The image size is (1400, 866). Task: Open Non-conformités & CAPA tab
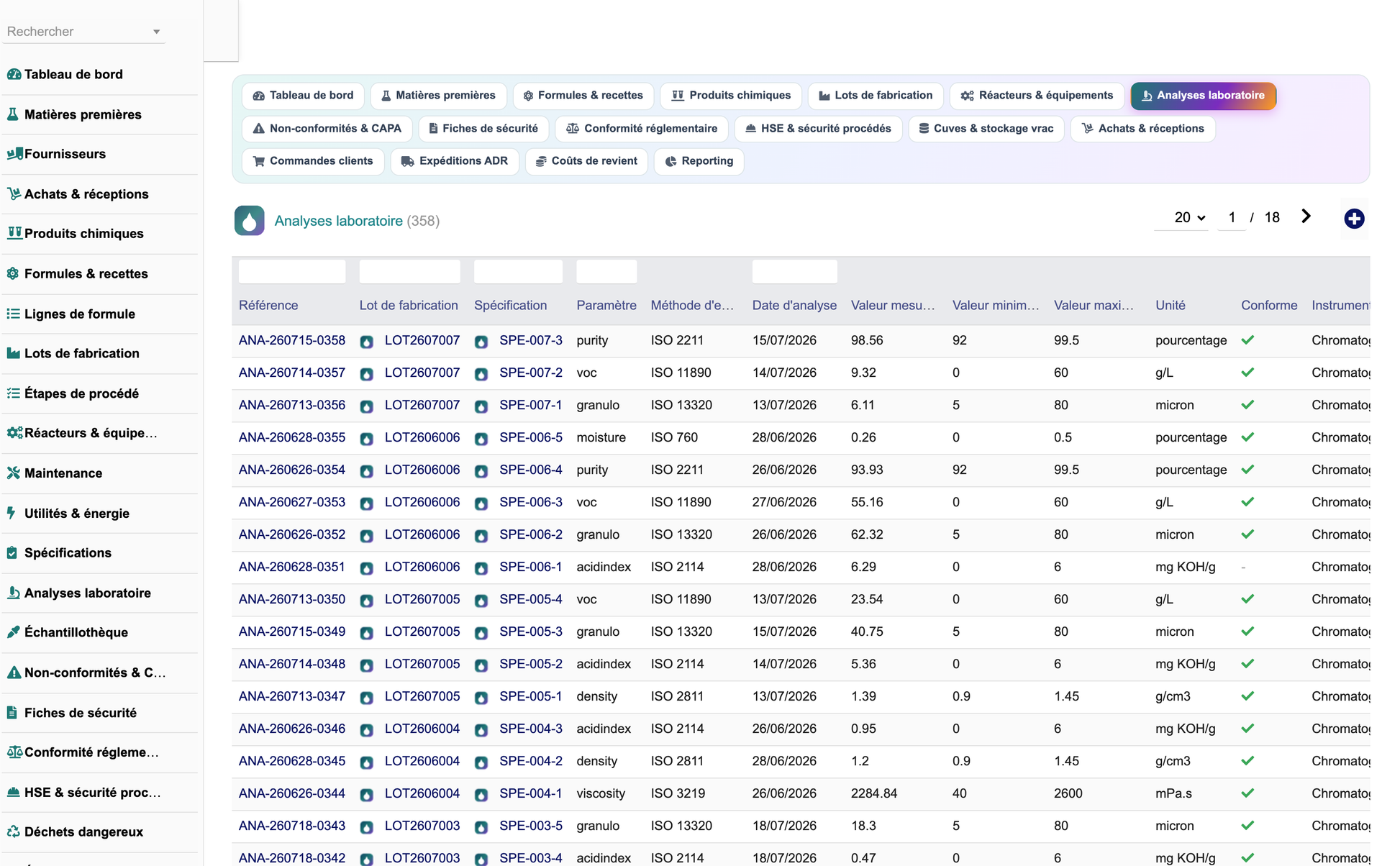(327, 129)
